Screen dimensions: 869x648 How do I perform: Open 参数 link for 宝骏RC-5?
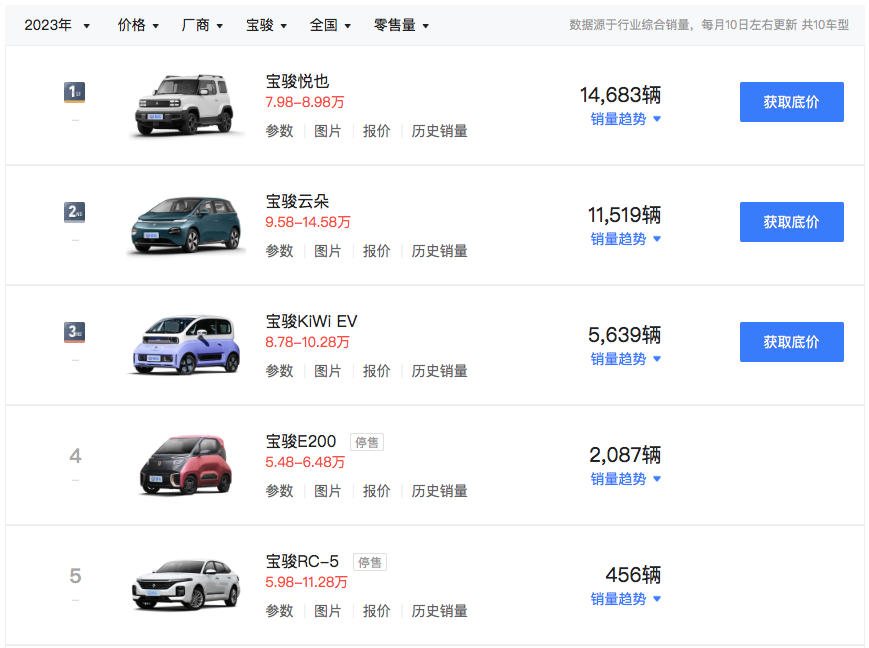279,611
